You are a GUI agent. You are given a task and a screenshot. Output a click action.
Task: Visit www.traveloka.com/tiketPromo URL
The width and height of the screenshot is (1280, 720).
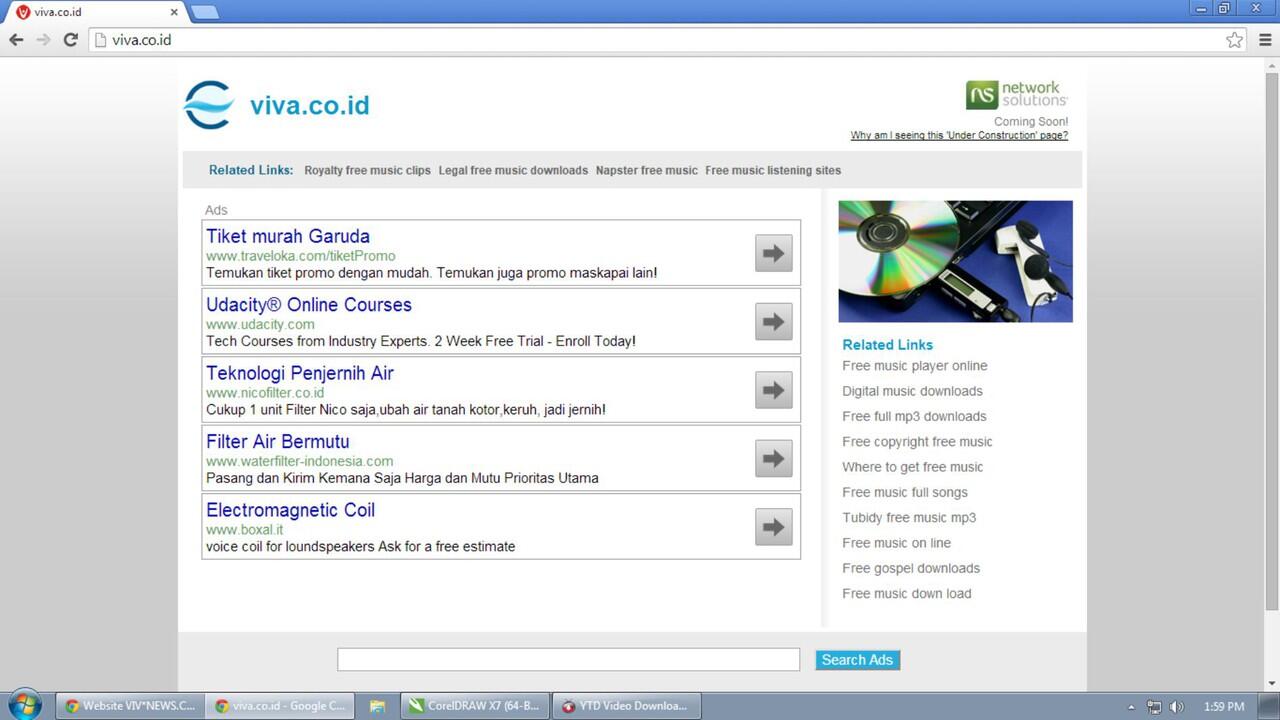coord(301,256)
